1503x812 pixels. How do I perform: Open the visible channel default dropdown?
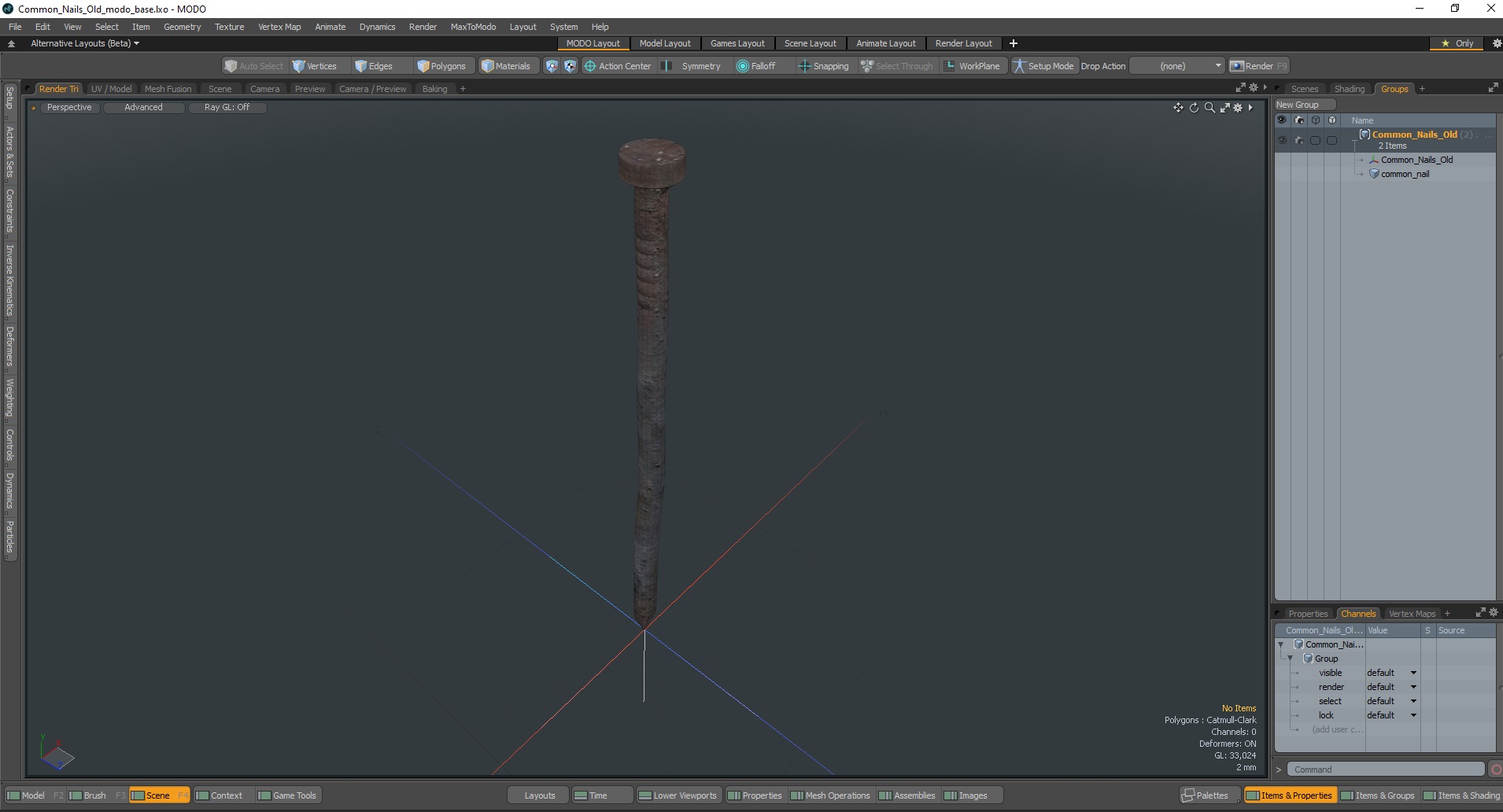pos(1392,673)
